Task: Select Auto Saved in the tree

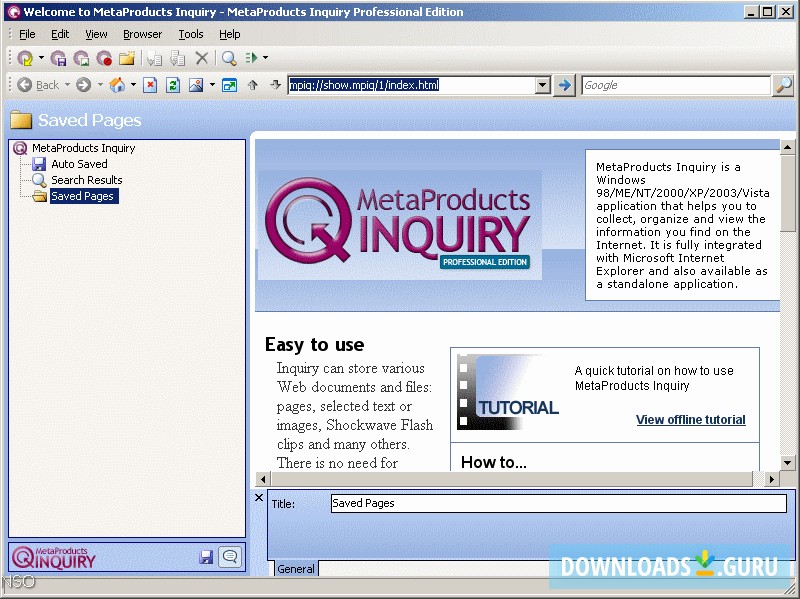Action: pyautogui.click(x=79, y=164)
